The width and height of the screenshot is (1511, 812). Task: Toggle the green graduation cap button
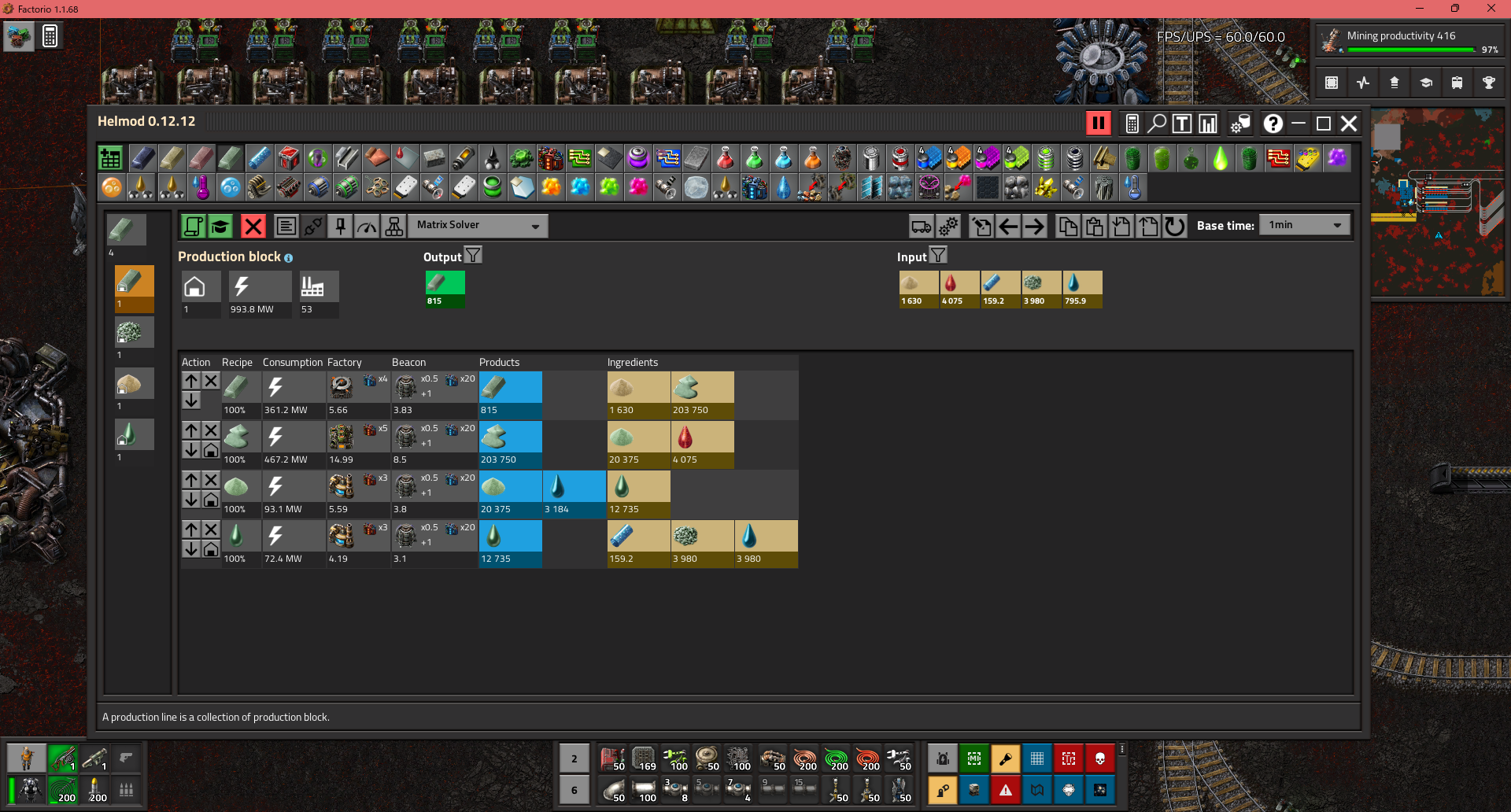[x=220, y=227]
